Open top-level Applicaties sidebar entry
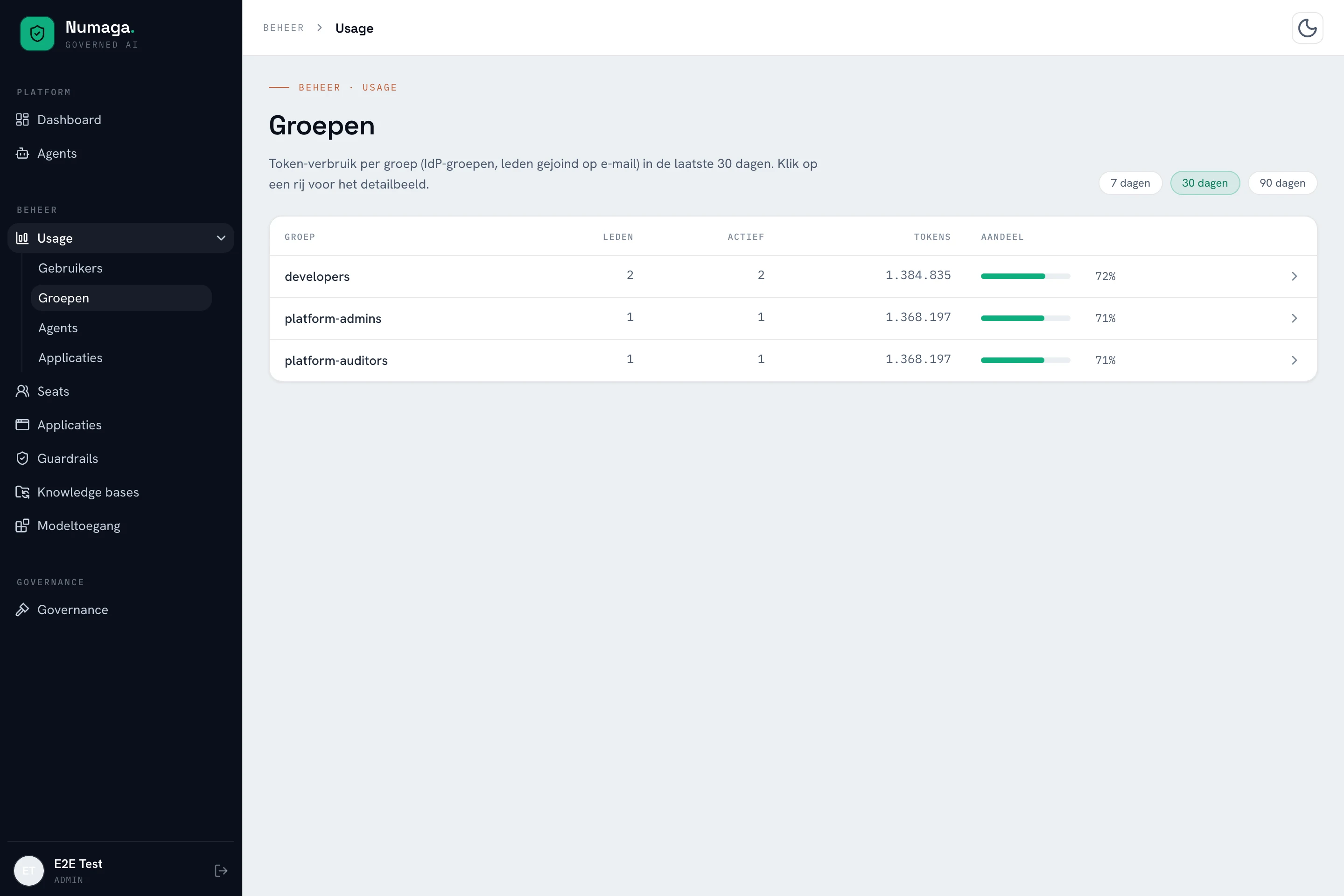 (x=120, y=425)
